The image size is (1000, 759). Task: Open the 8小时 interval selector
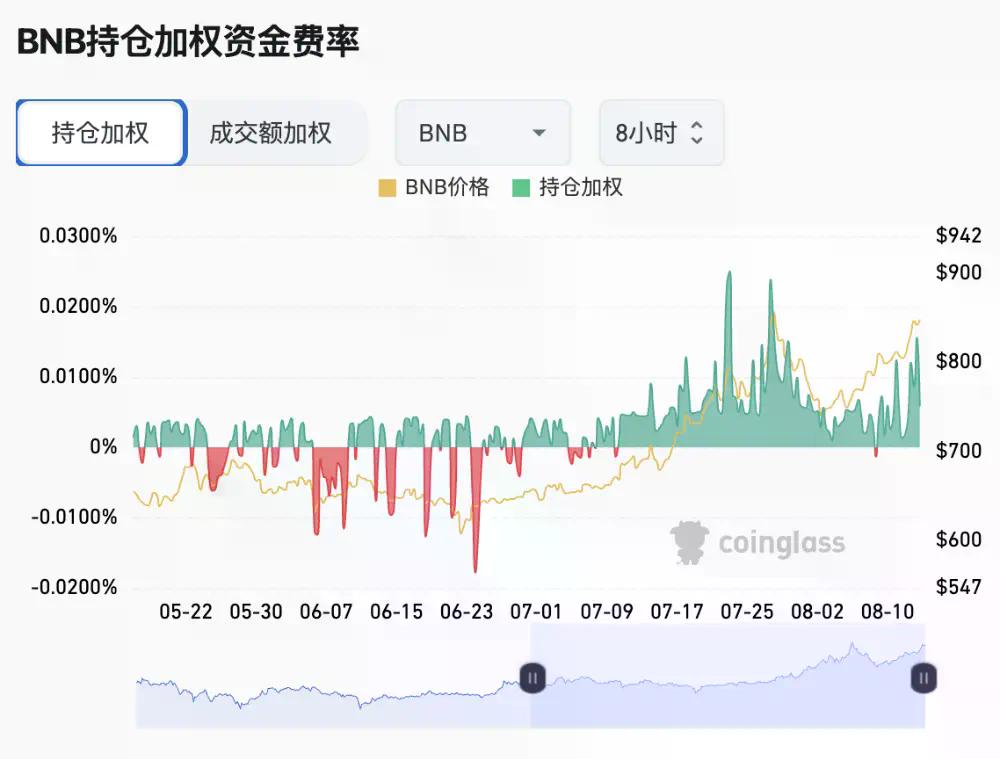[x=660, y=133]
